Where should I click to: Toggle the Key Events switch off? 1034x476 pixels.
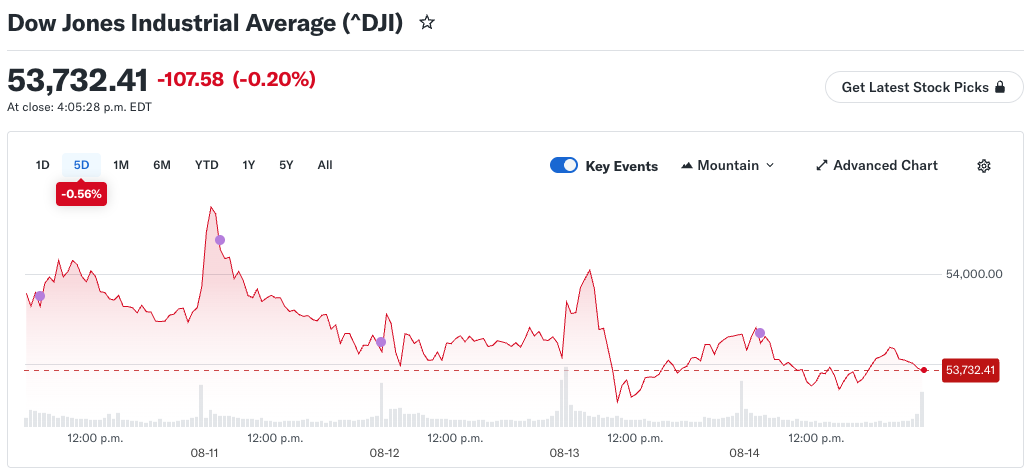pyautogui.click(x=564, y=165)
